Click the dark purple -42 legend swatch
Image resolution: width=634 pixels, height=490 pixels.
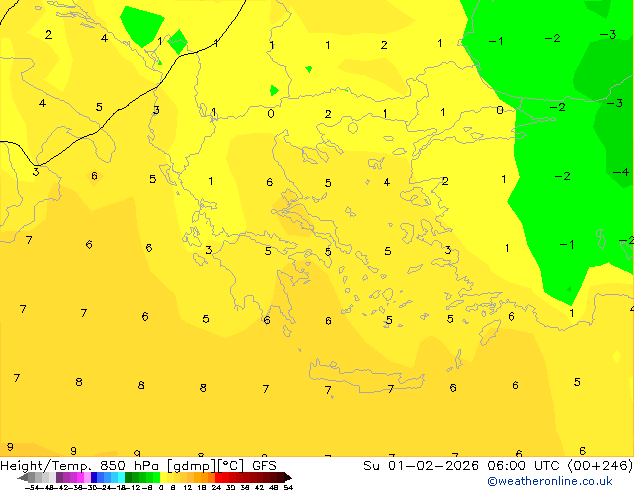[x=59, y=477]
